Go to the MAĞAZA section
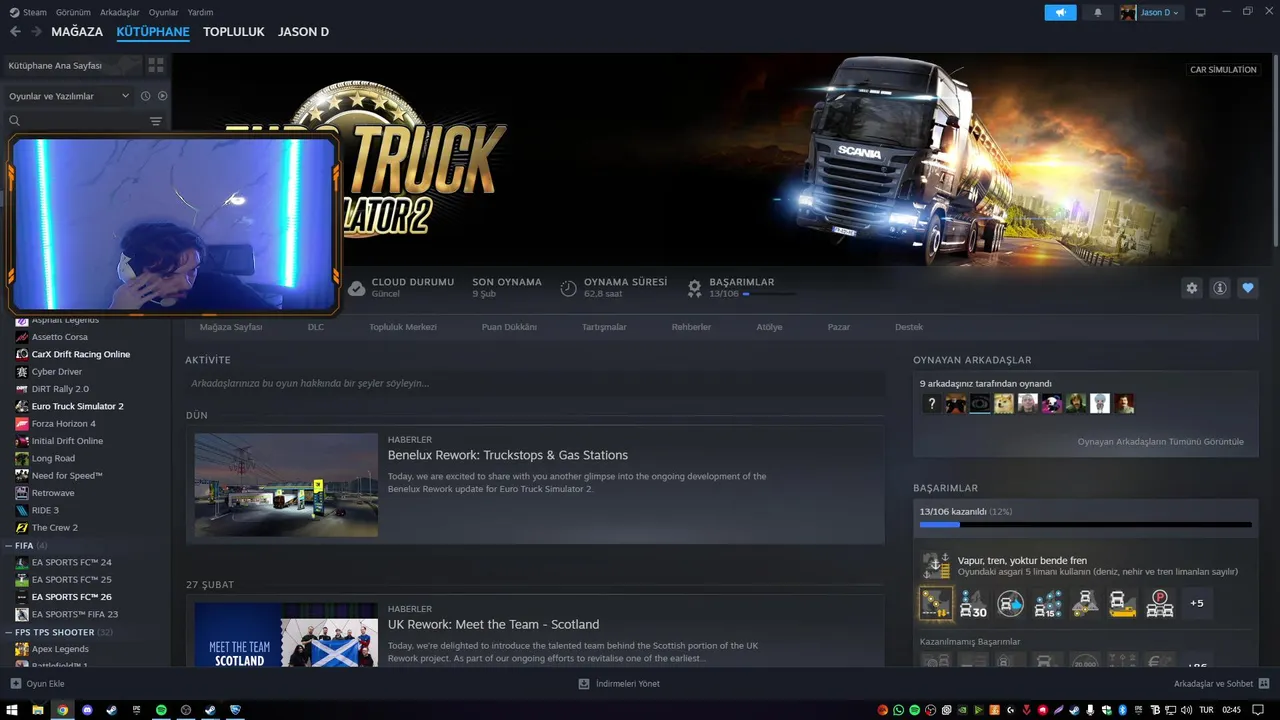The image size is (1280, 720). (x=77, y=32)
